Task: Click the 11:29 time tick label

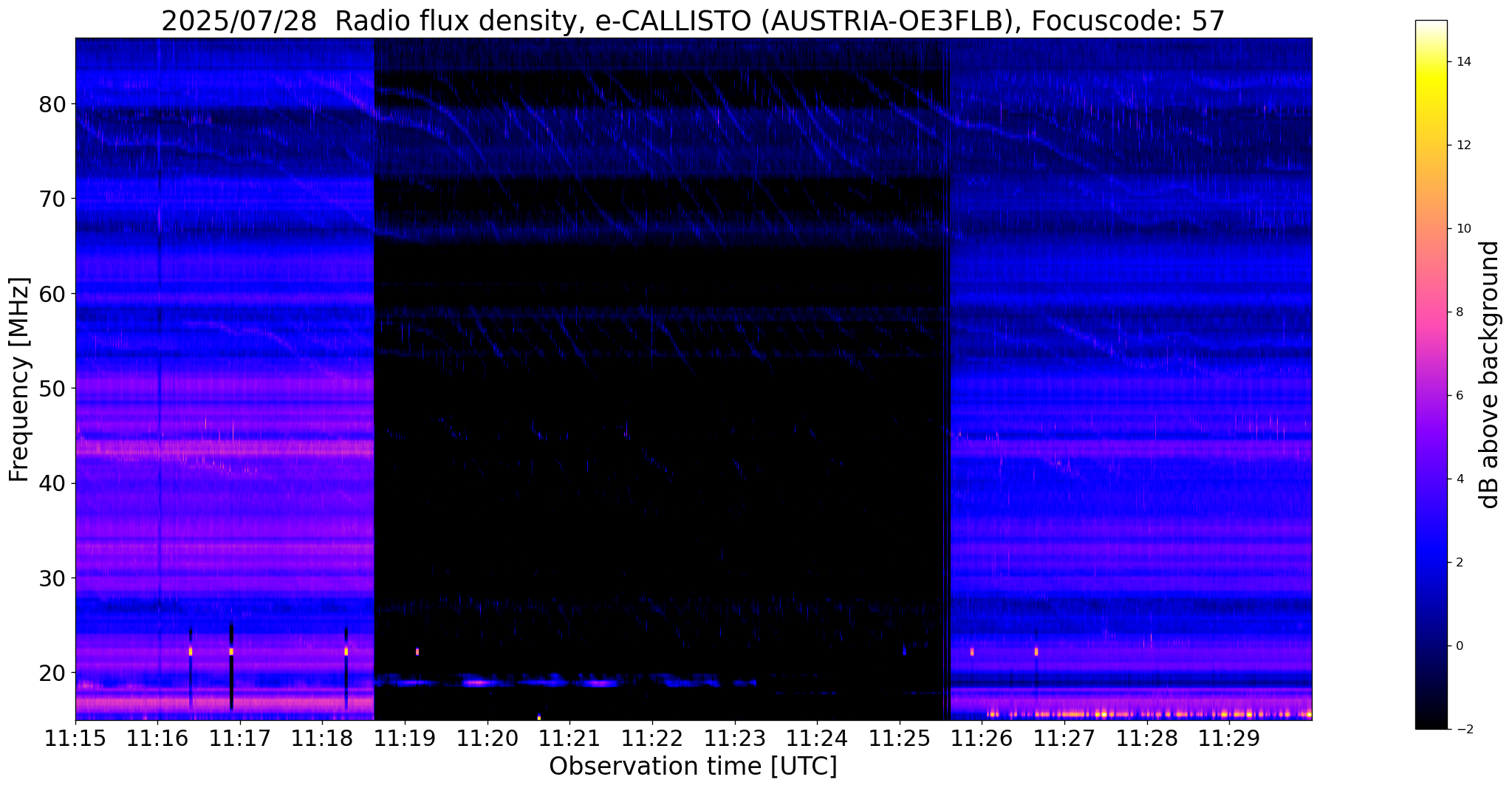Action: [x=1229, y=739]
